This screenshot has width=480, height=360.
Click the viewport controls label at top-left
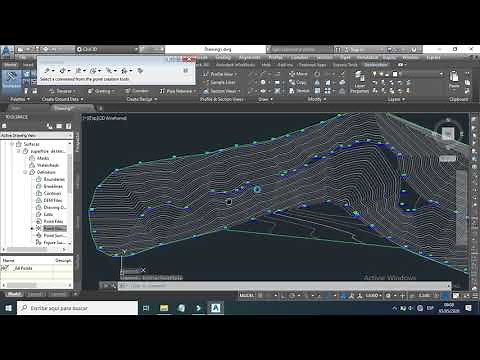tap(105, 118)
